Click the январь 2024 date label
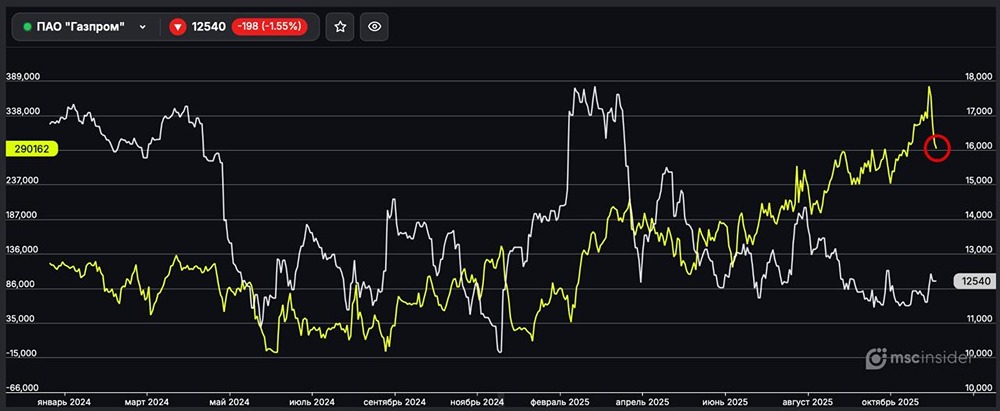The image size is (1000, 411). point(64,401)
